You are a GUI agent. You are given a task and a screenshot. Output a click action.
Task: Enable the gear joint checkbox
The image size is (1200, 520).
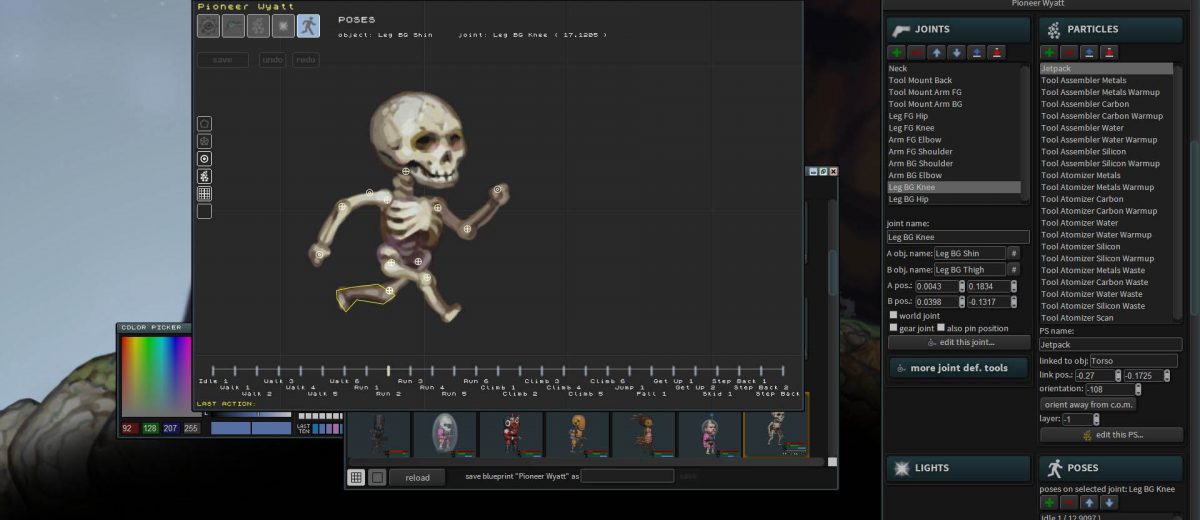pyautogui.click(x=893, y=328)
